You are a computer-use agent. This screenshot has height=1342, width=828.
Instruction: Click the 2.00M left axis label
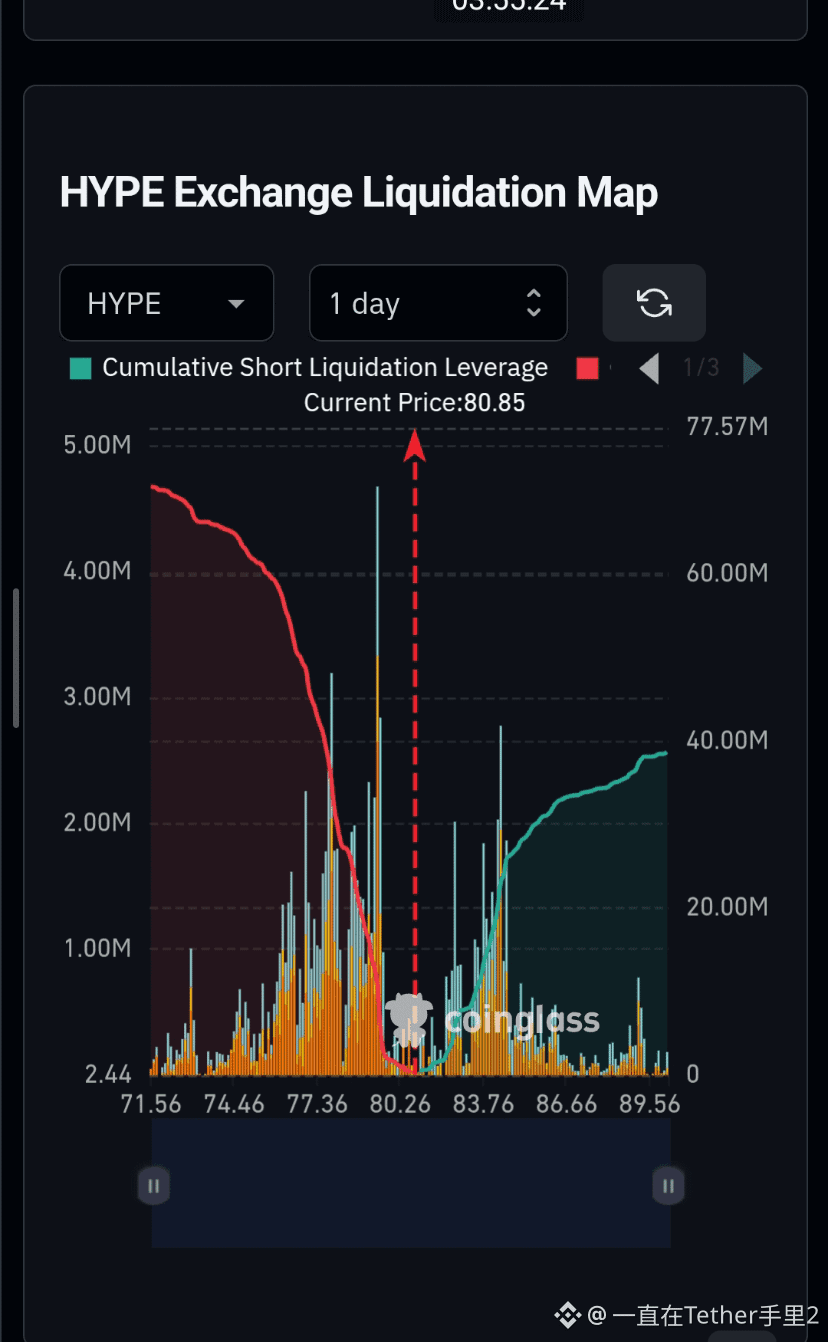[x=98, y=822]
